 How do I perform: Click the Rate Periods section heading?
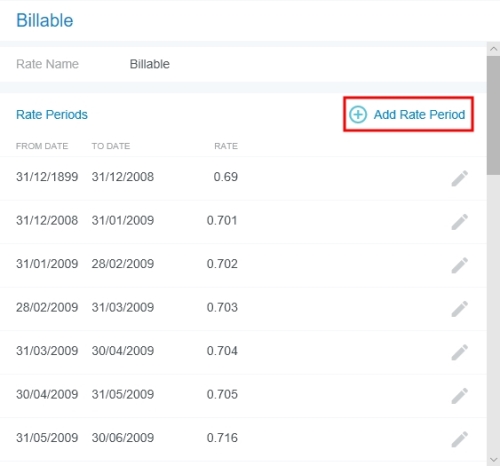(x=52, y=115)
